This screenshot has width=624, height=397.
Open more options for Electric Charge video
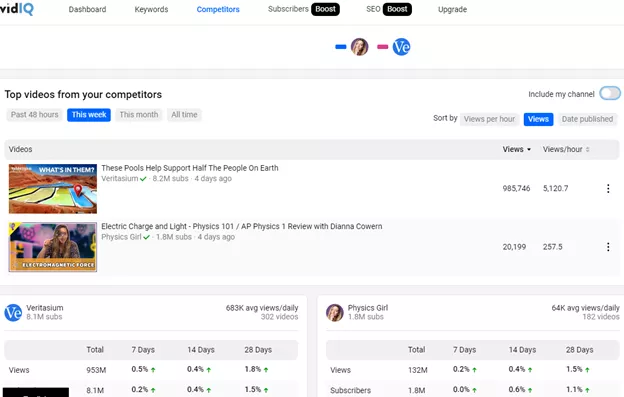coord(608,247)
